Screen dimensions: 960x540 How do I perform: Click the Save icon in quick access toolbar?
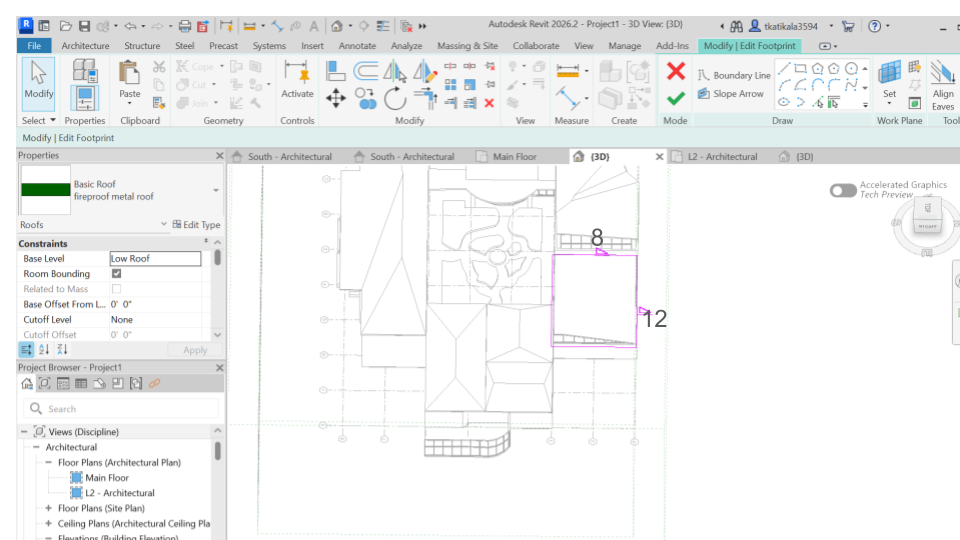tap(84, 26)
